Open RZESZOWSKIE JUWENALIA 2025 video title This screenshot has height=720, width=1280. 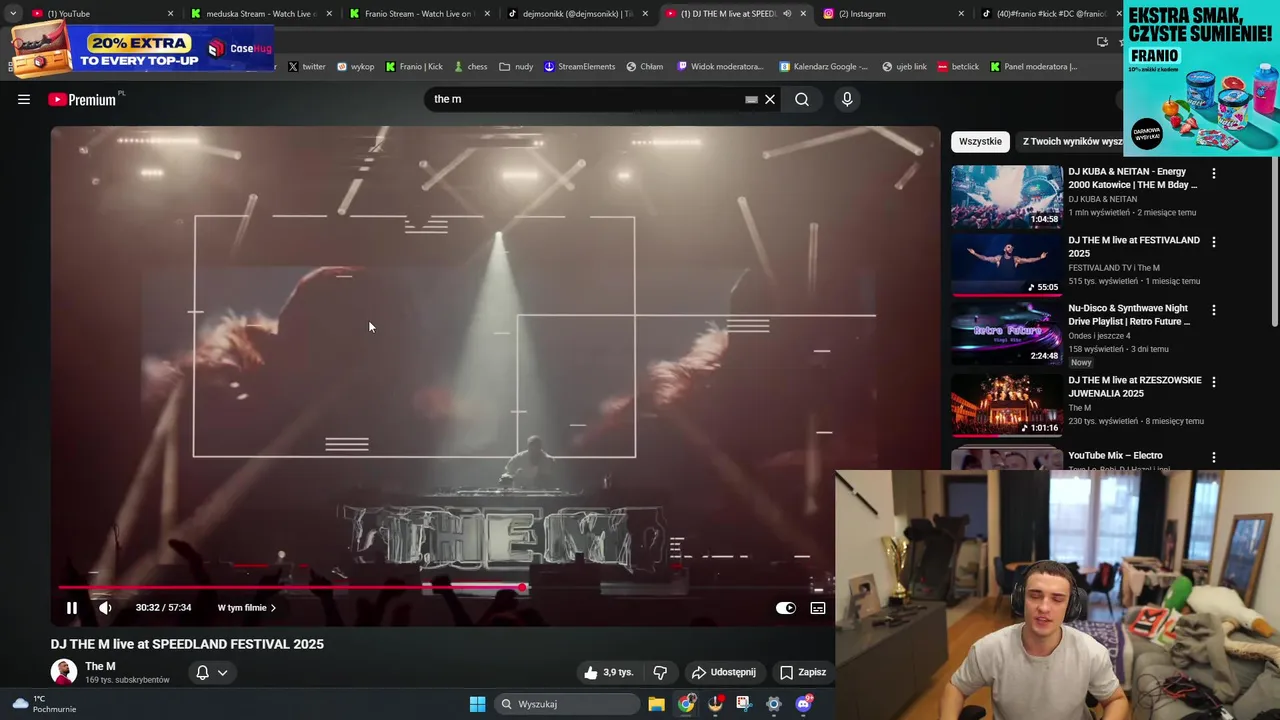click(1134, 387)
